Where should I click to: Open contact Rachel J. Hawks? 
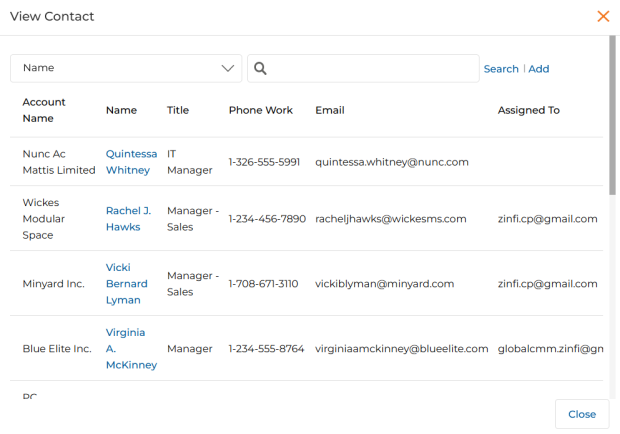(x=128, y=219)
